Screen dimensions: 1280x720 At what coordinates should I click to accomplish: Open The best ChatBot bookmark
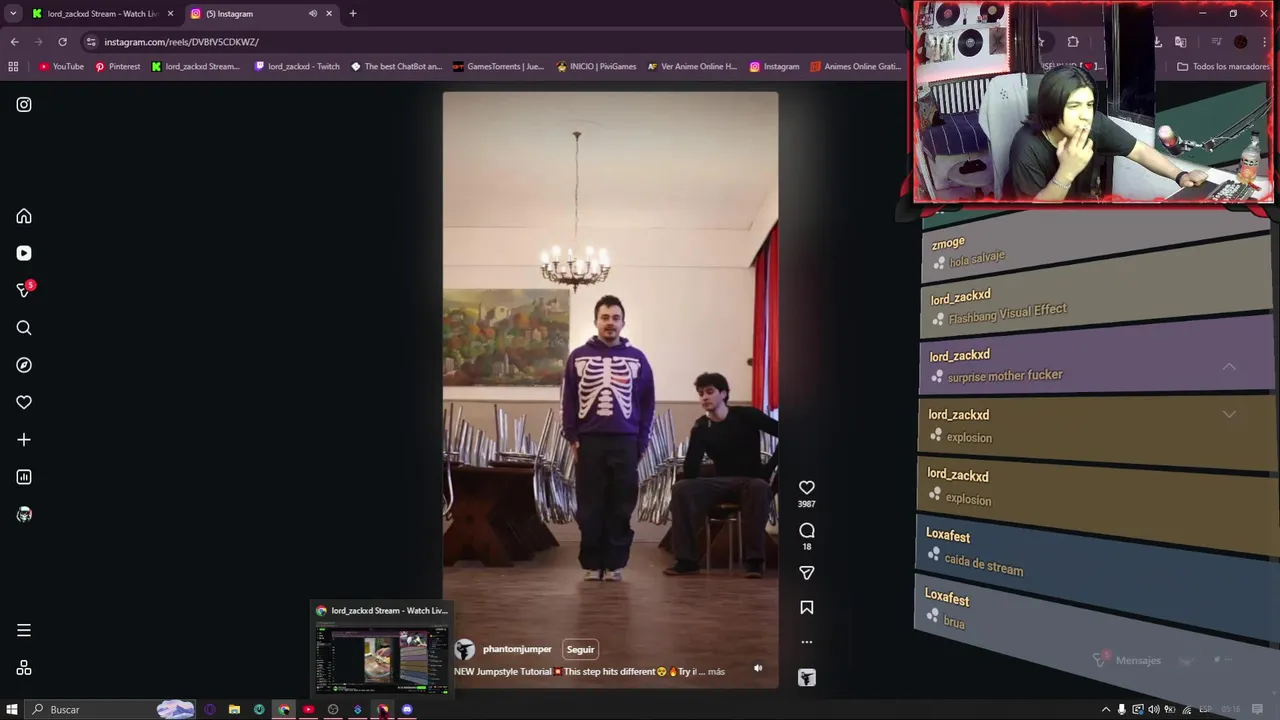coord(396,66)
